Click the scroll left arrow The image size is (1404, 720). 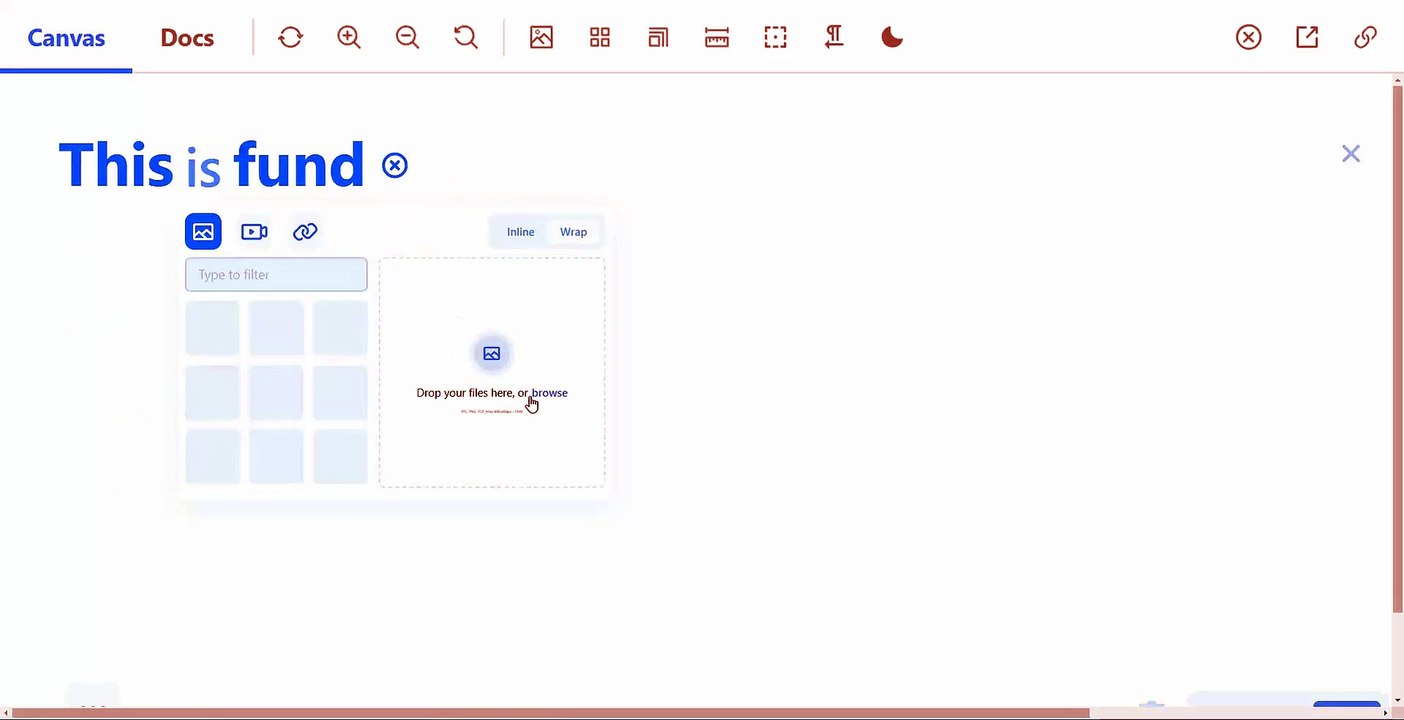[x=6, y=713]
